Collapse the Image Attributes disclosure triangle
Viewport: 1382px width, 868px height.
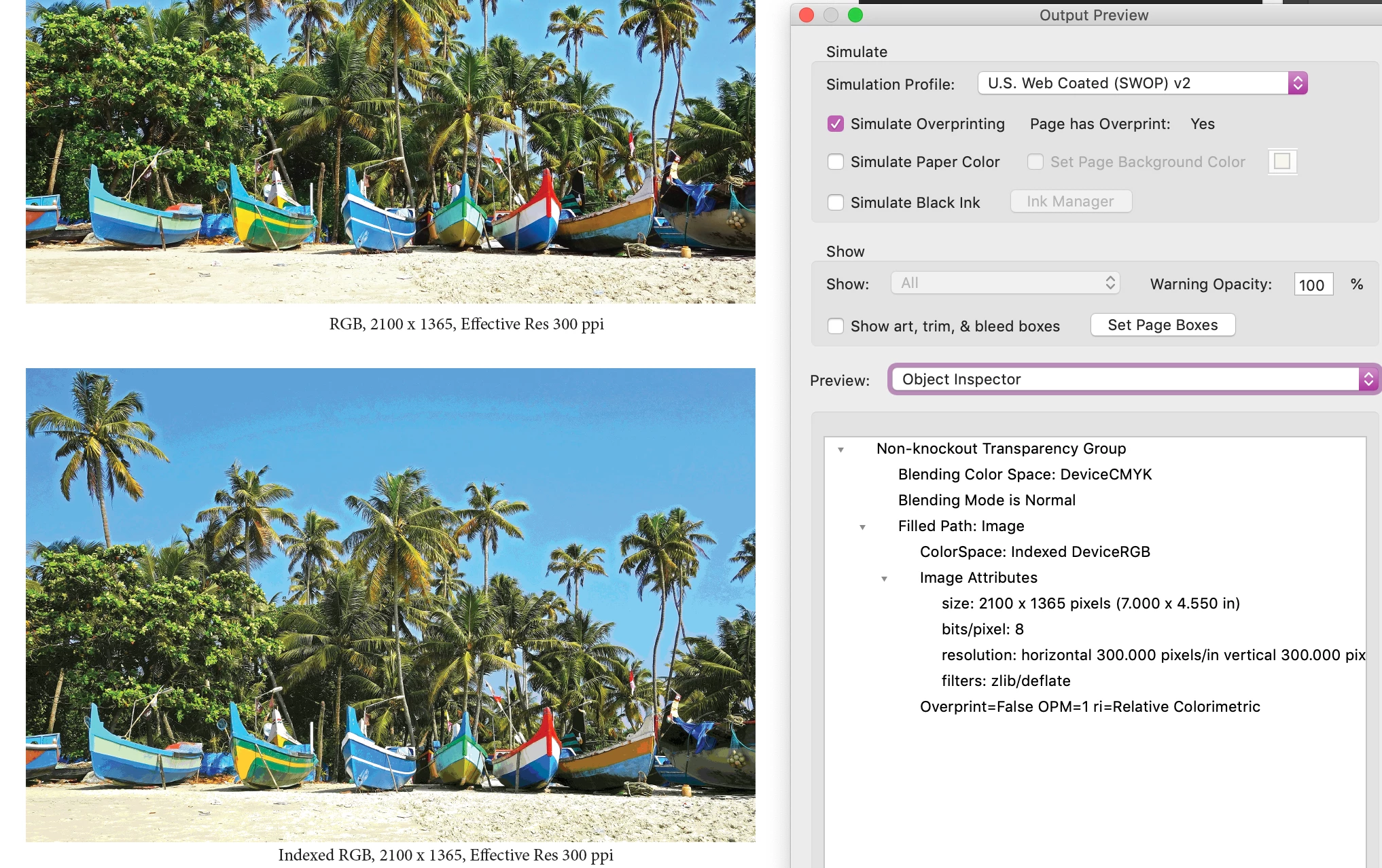(x=884, y=579)
